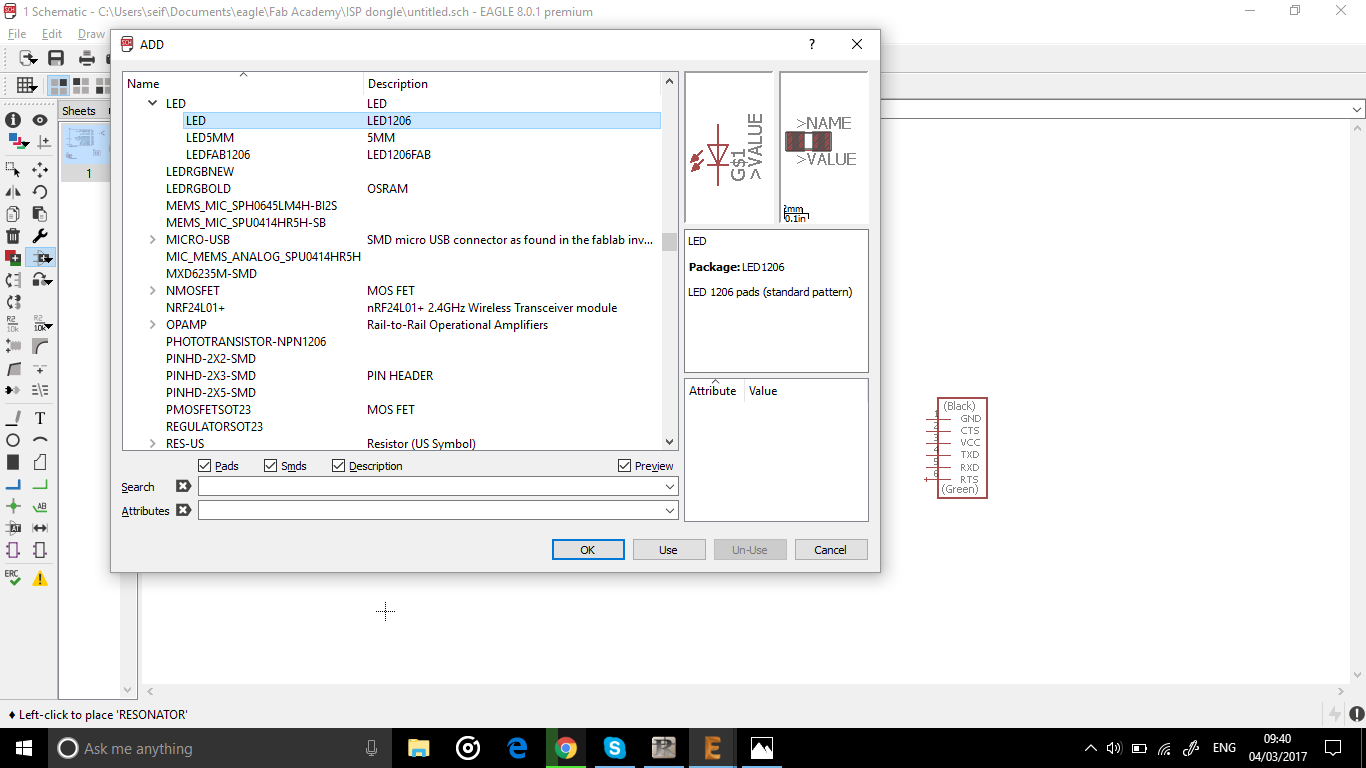Select the Delete trash can tool
Screen dimensions: 1366x768
pyautogui.click(x=13, y=236)
